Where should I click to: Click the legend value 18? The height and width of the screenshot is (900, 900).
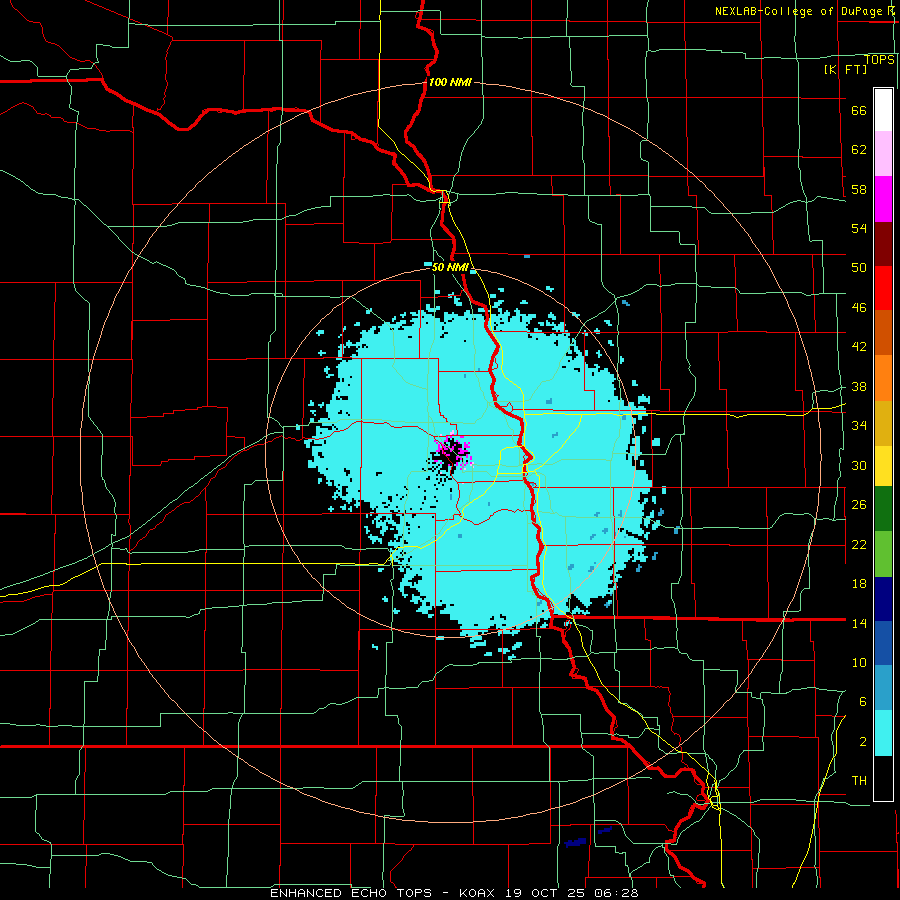[859, 584]
